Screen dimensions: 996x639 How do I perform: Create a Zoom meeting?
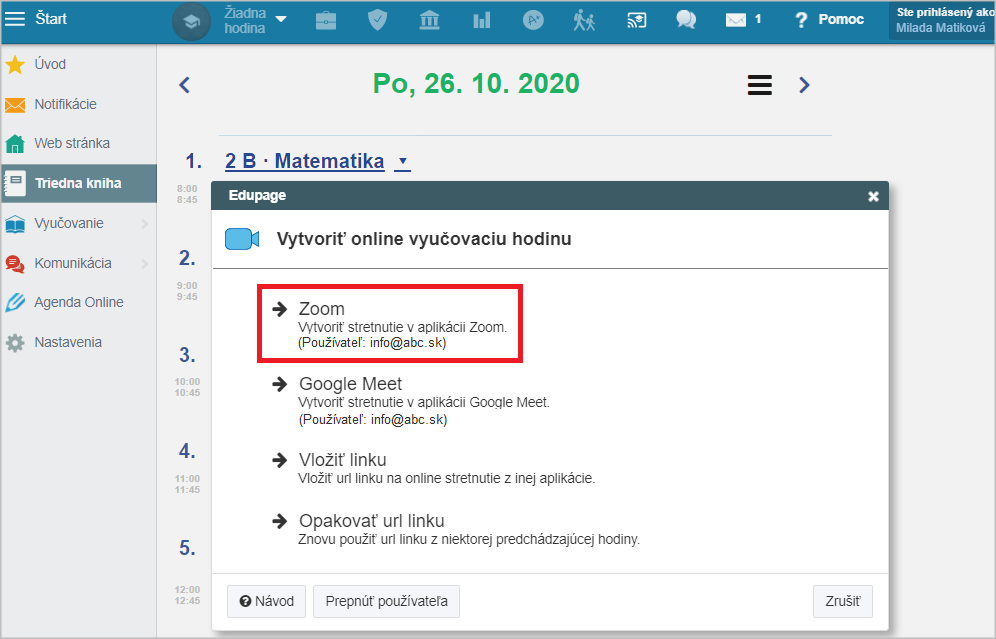(390, 324)
